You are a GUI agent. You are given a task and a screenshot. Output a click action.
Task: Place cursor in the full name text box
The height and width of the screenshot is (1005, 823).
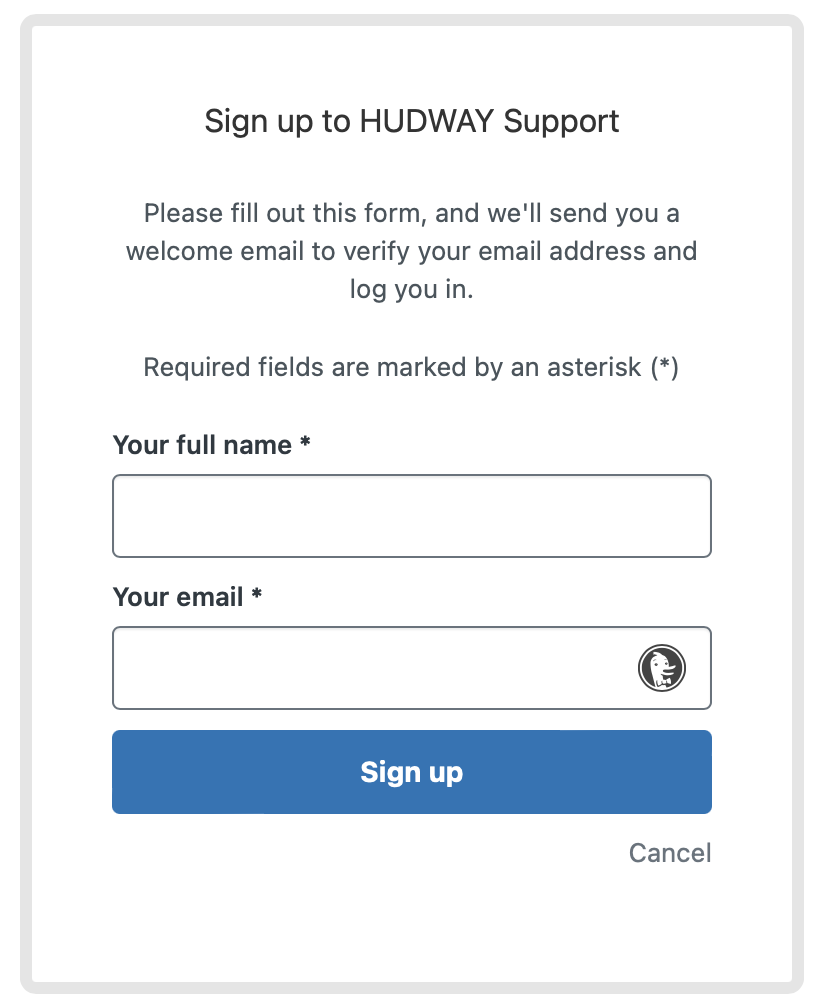click(x=412, y=516)
